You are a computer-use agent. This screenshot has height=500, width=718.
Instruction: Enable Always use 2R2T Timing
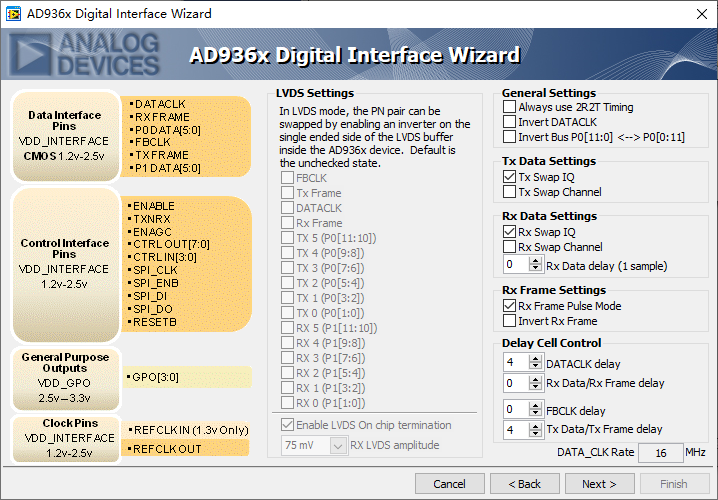(x=509, y=107)
